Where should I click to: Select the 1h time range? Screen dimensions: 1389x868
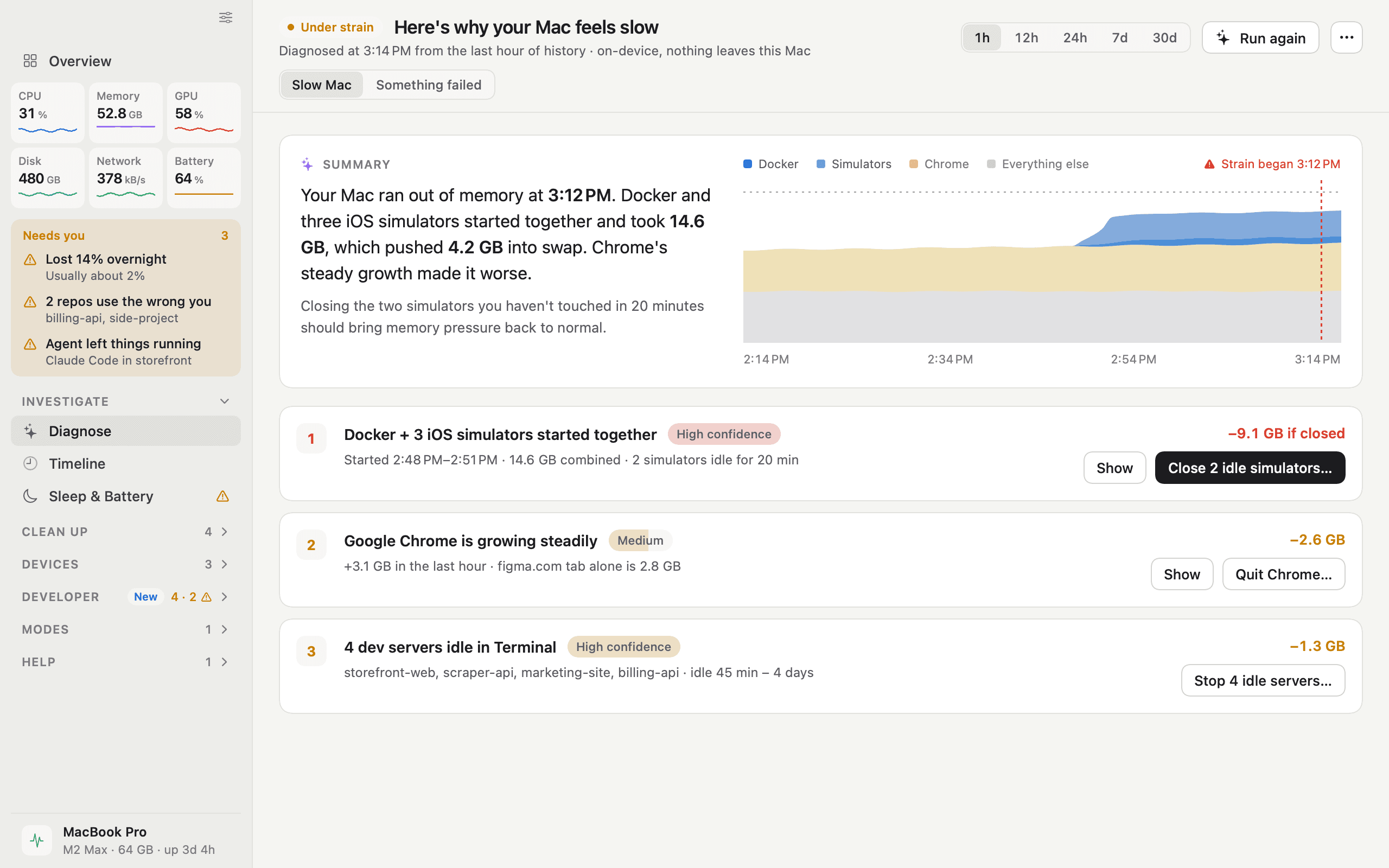(982, 38)
